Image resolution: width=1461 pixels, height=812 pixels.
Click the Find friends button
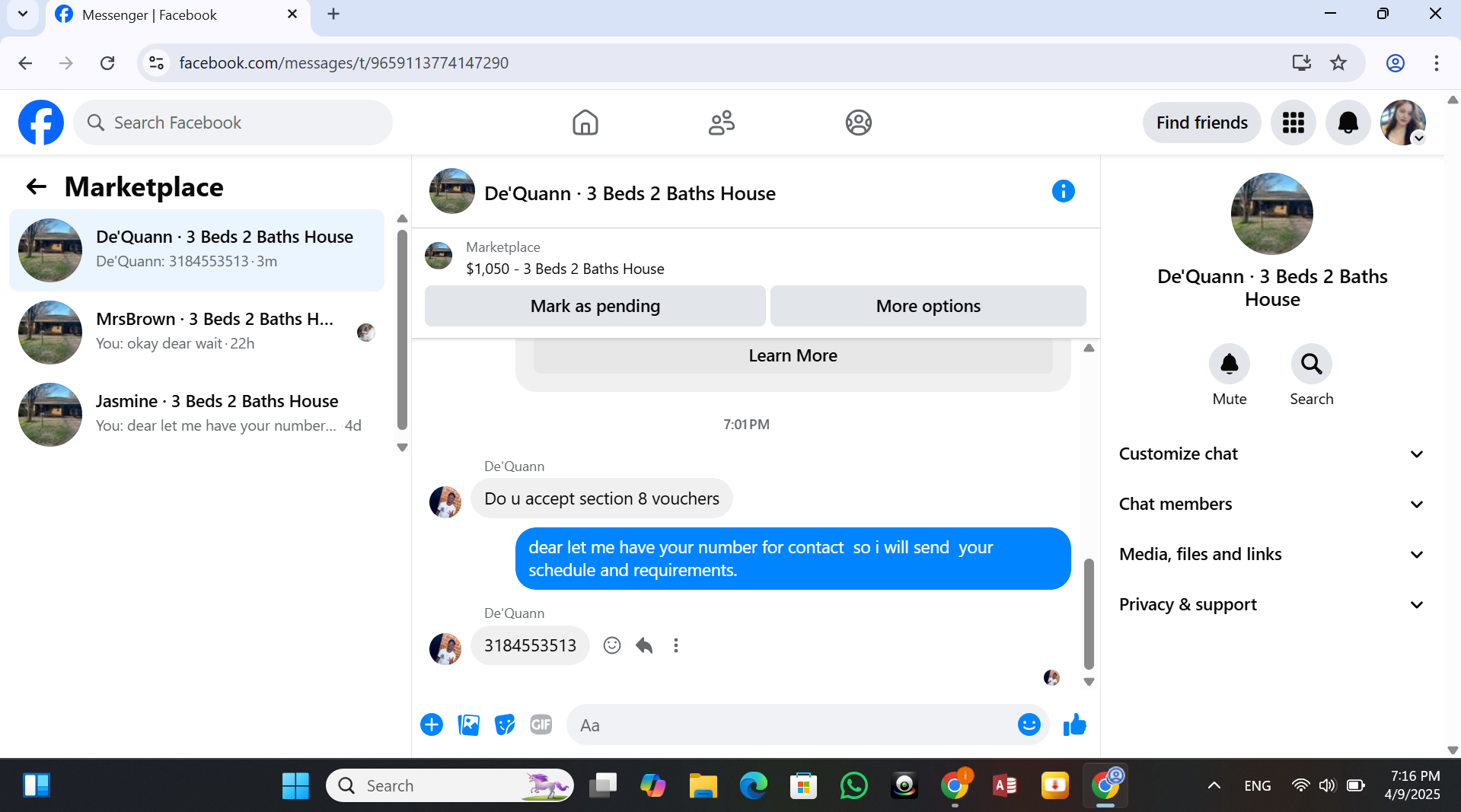1201,123
